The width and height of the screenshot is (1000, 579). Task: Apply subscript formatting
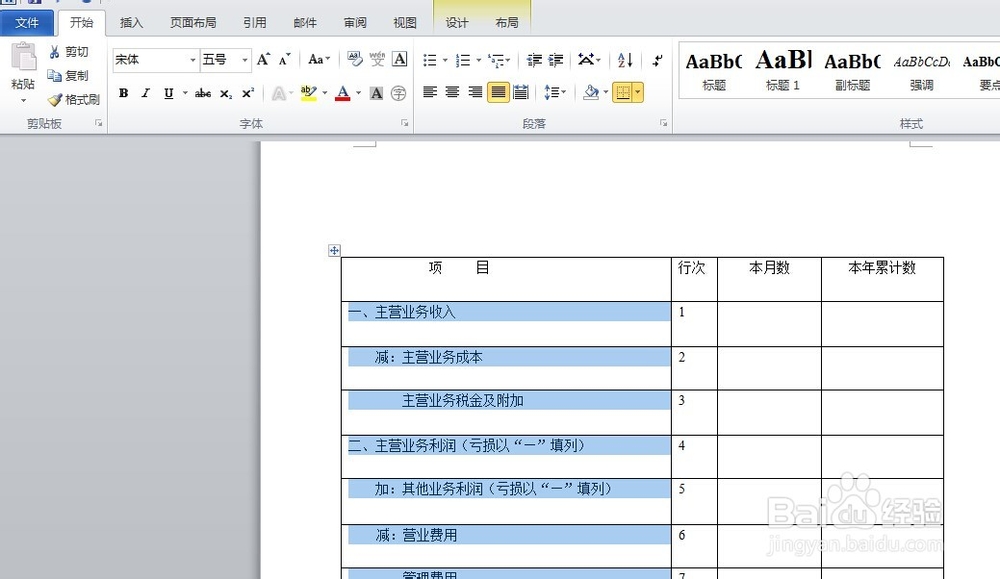(226, 93)
